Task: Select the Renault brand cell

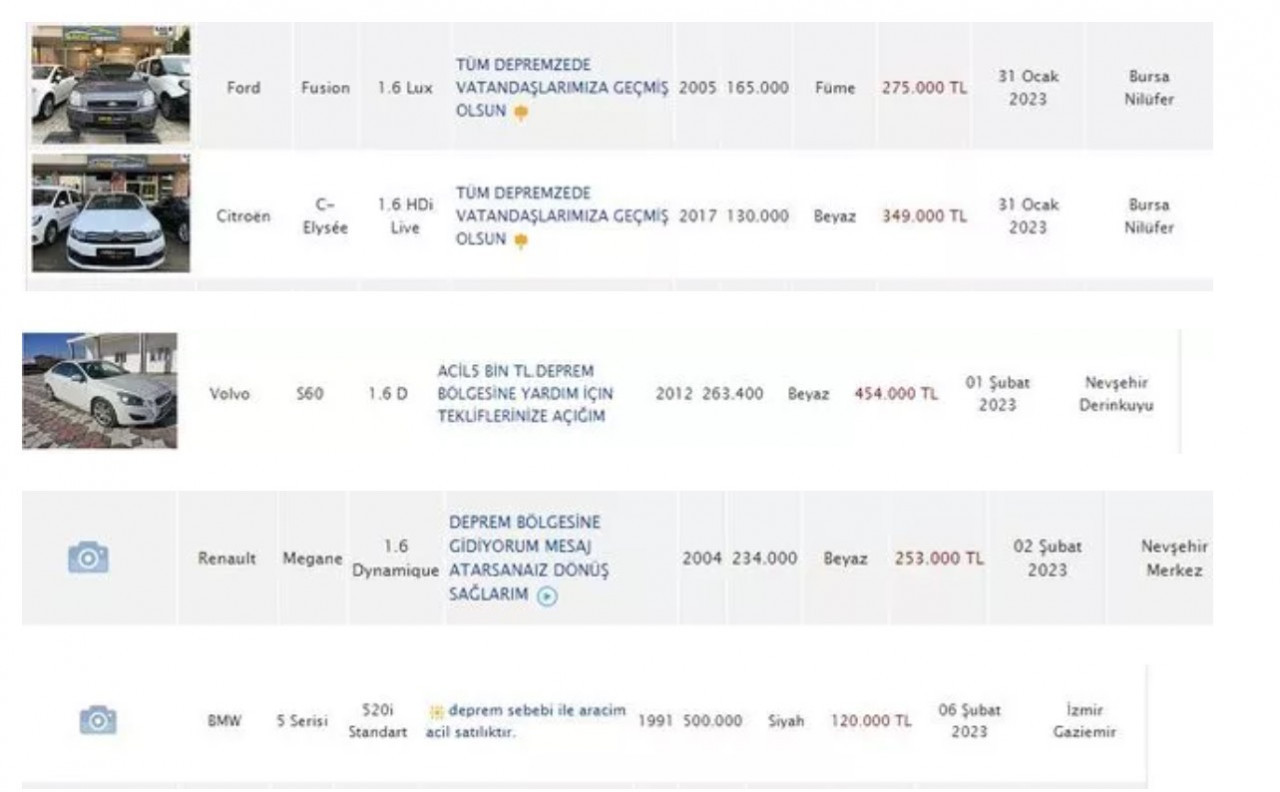Action: 227,558
